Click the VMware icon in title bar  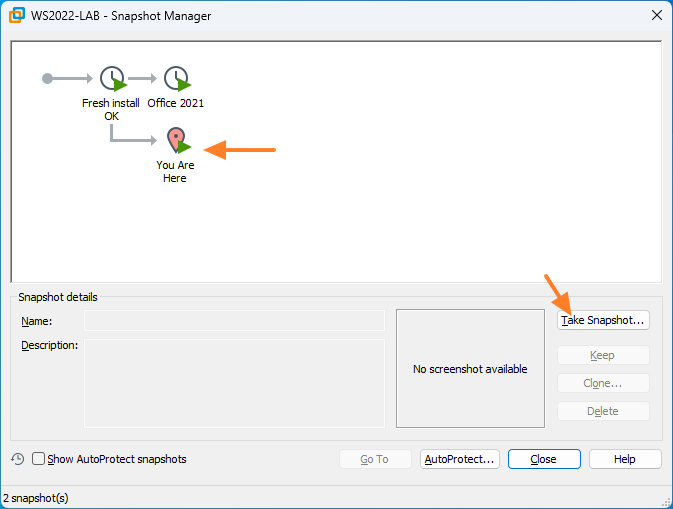tap(17, 15)
